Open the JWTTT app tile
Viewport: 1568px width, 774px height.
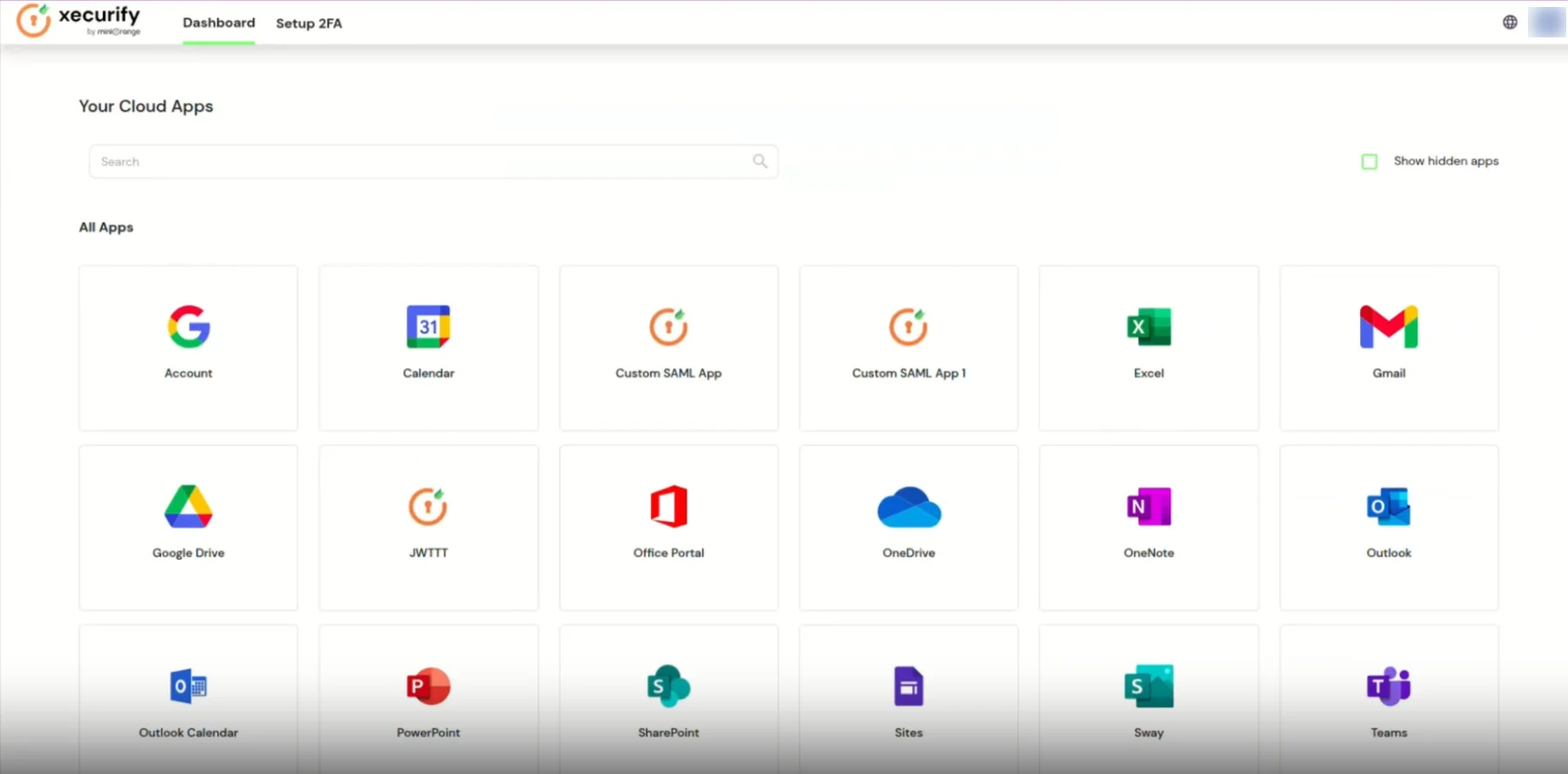[x=428, y=528]
